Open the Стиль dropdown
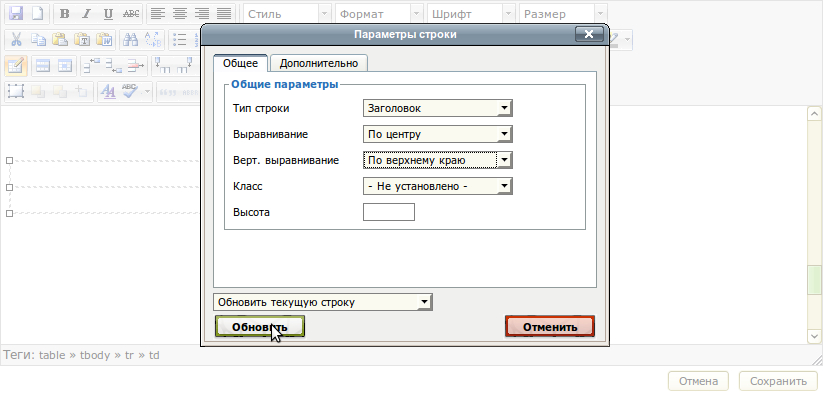This screenshot has width=823, height=403. click(287, 14)
